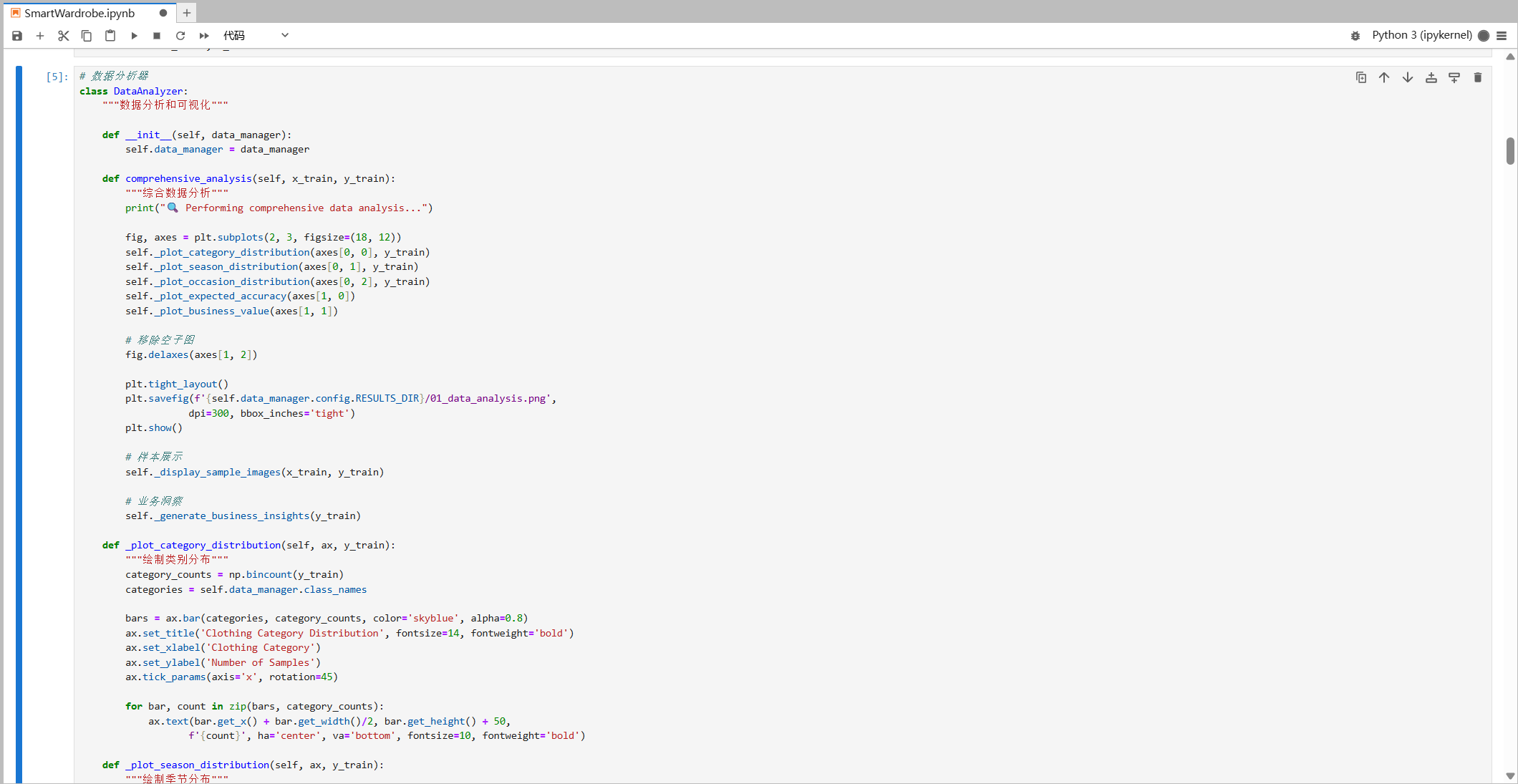1518x784 pixels.
Task: Move cell down with arrow icon
Action: [x=1408, y=77]
